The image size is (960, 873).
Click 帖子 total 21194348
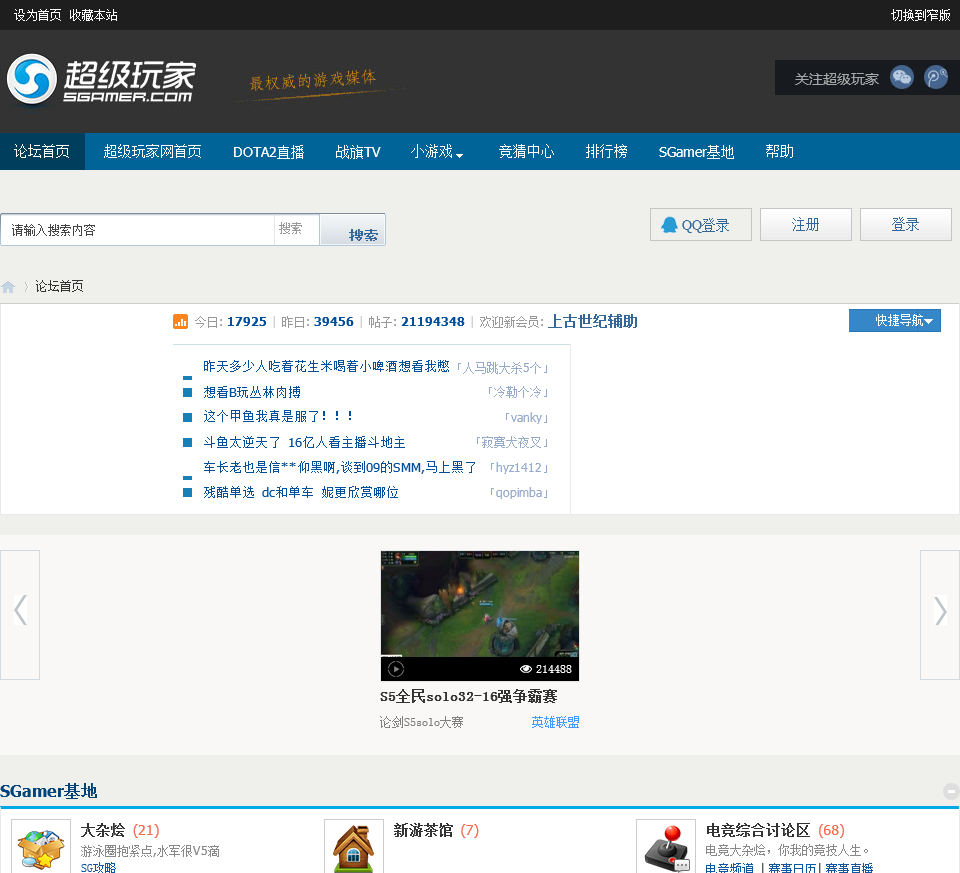[433, 321]
